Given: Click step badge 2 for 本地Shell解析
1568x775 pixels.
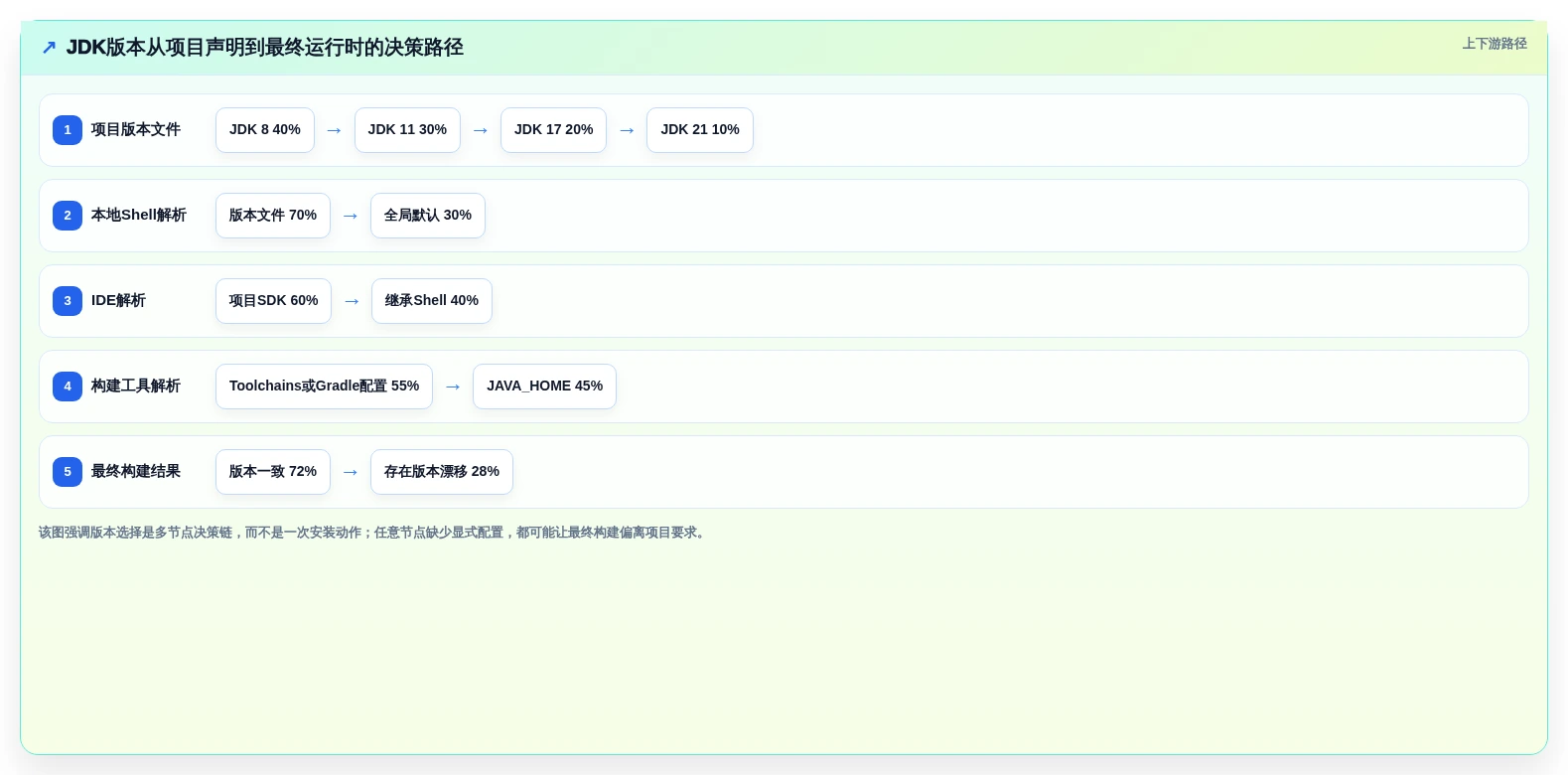Looking at the screenshot, I should 68,216.
